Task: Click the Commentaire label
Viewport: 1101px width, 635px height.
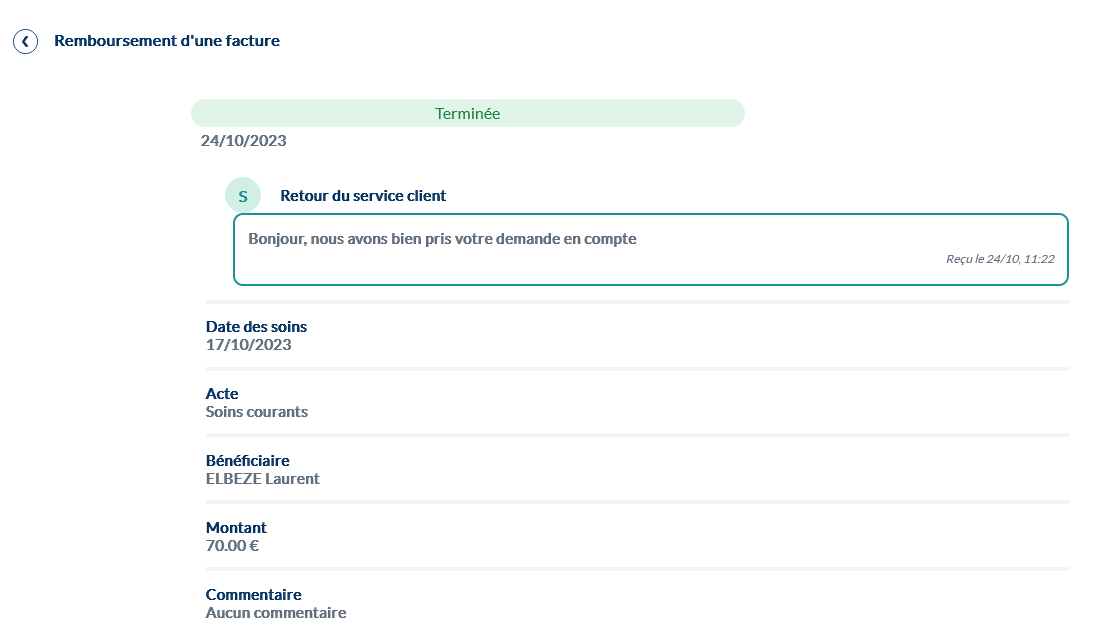Action: tap(253, 595)
